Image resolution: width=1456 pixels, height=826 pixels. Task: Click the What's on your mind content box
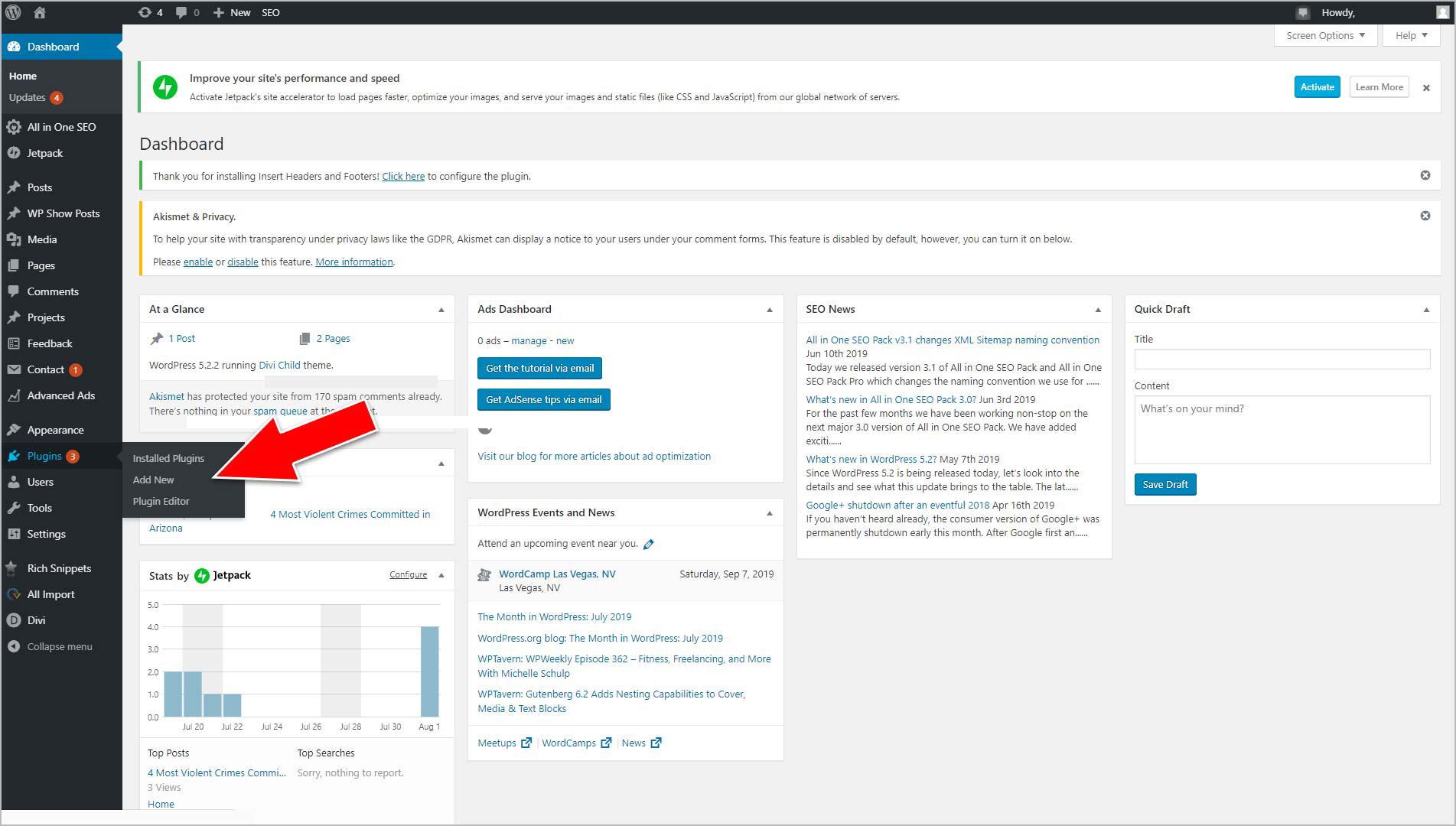pyautogui.click(x=1282, y=429)
